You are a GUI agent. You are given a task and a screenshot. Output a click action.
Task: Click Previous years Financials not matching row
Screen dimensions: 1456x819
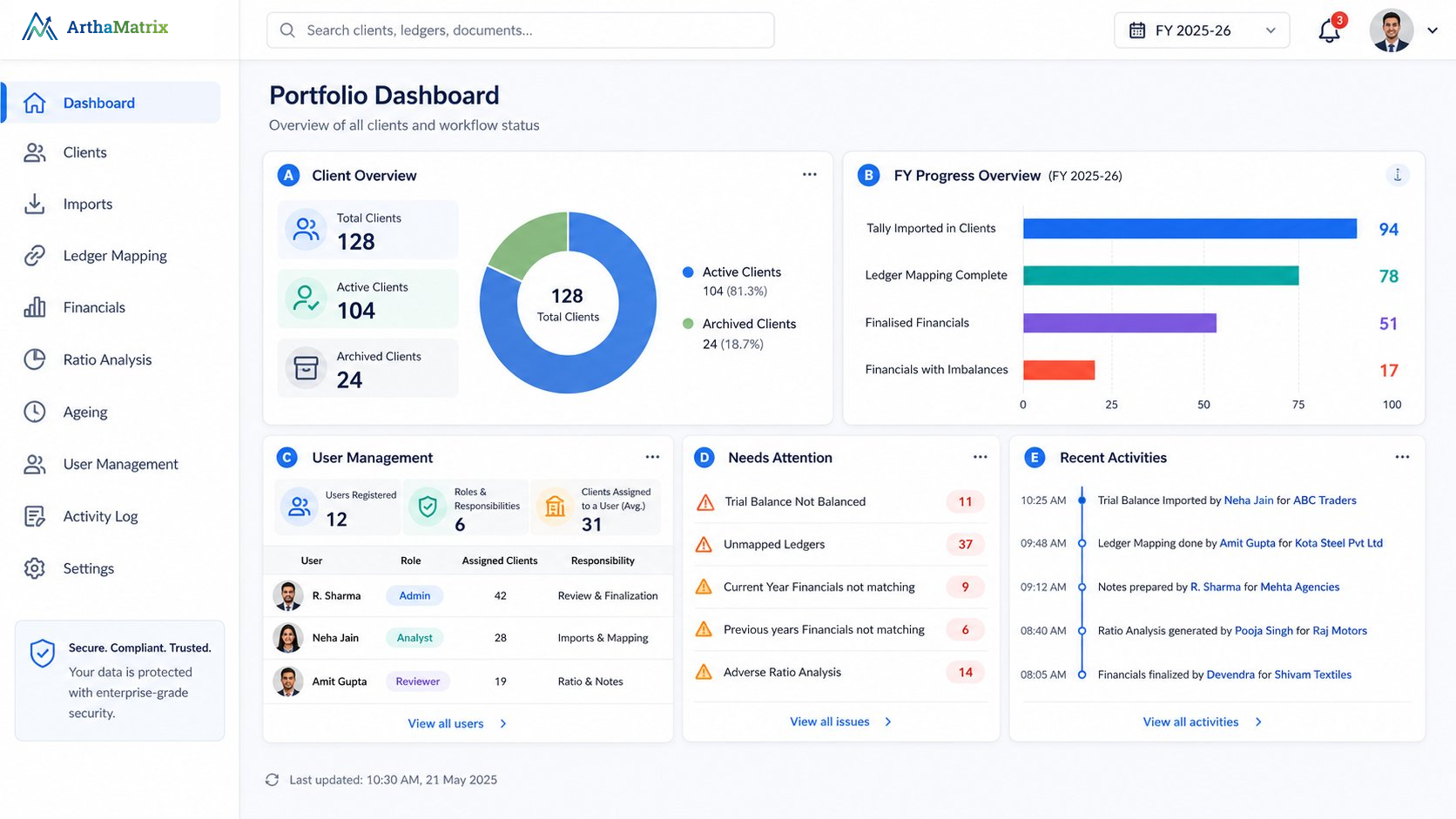(841, 630)
